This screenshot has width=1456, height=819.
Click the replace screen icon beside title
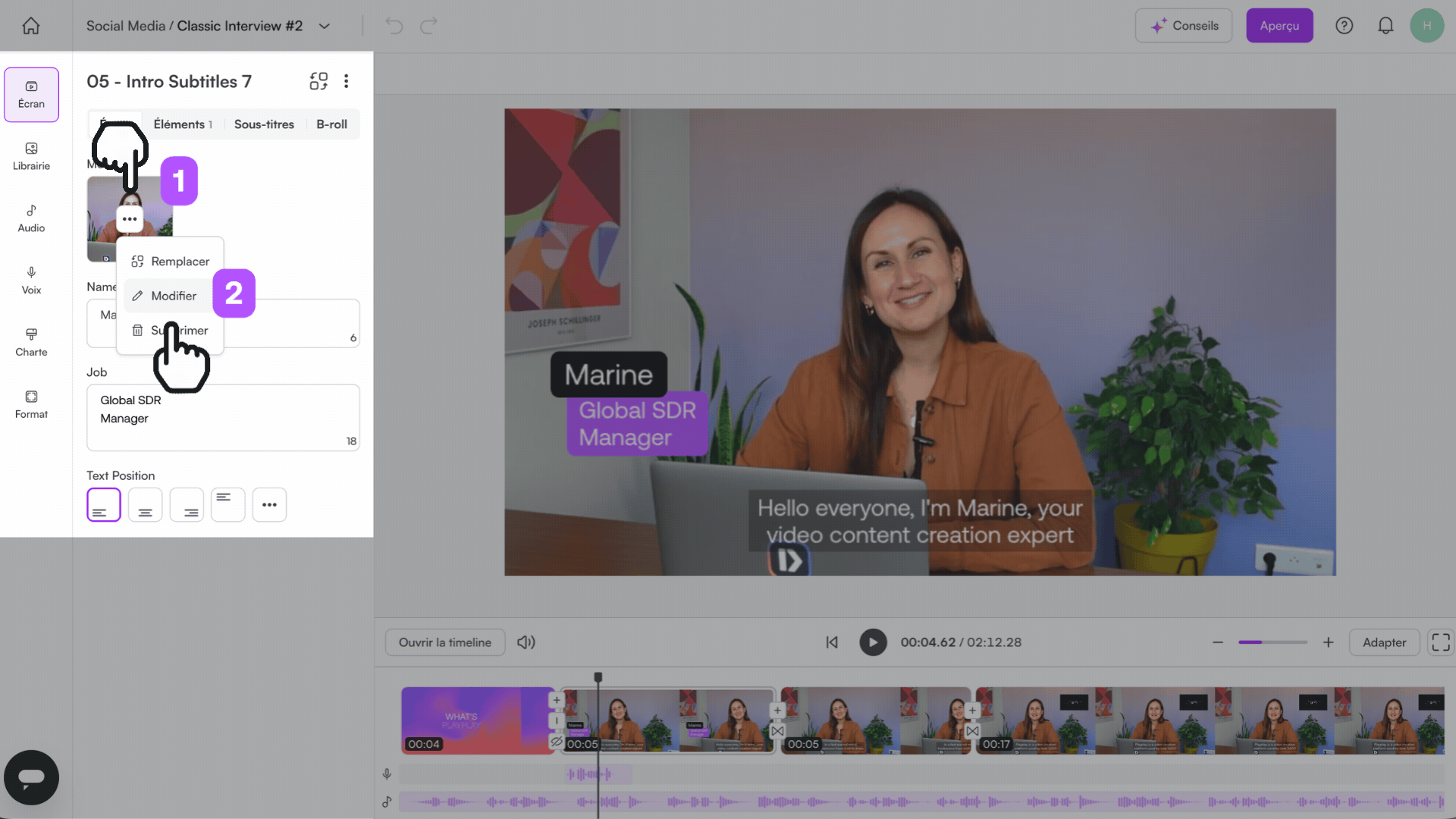(x=318, y=81)
